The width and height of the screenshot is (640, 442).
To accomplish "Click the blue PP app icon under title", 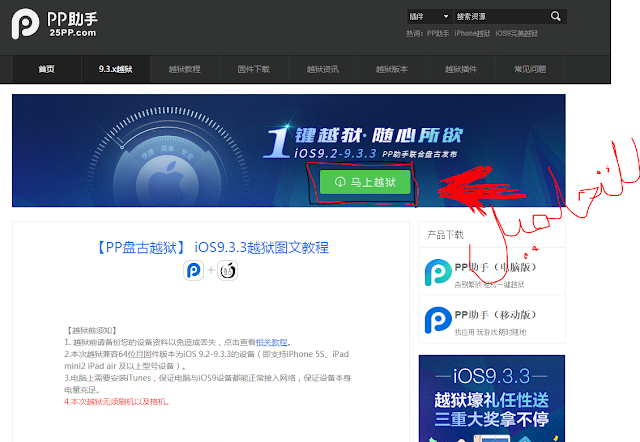I will (x=193, y=270).
